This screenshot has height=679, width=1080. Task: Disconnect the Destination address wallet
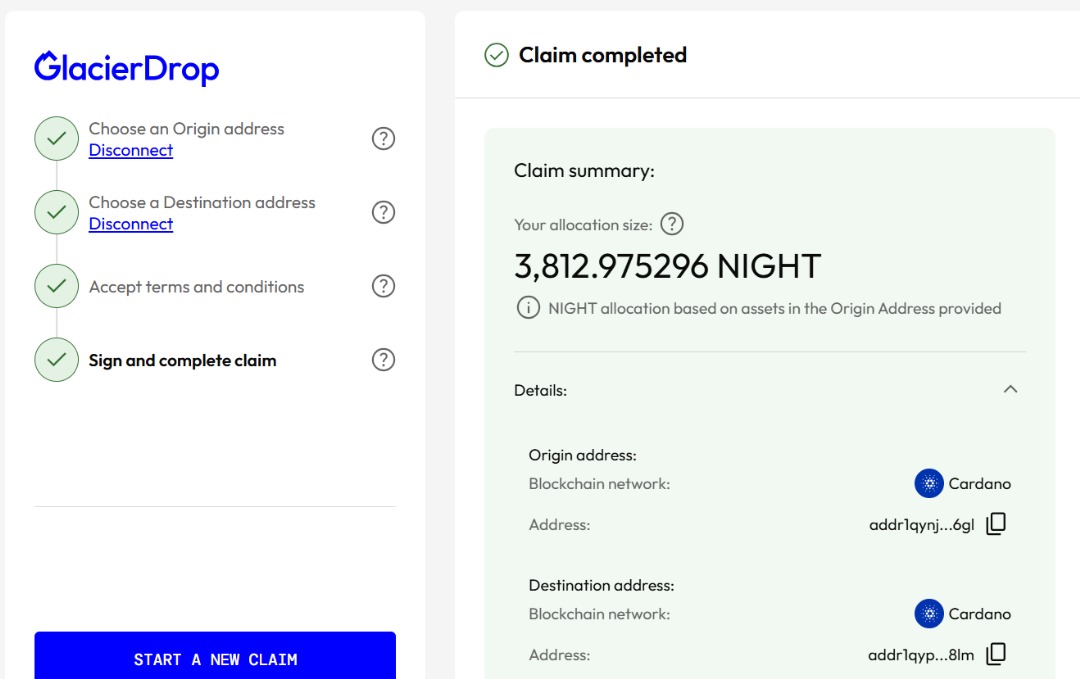coord(131,224)
